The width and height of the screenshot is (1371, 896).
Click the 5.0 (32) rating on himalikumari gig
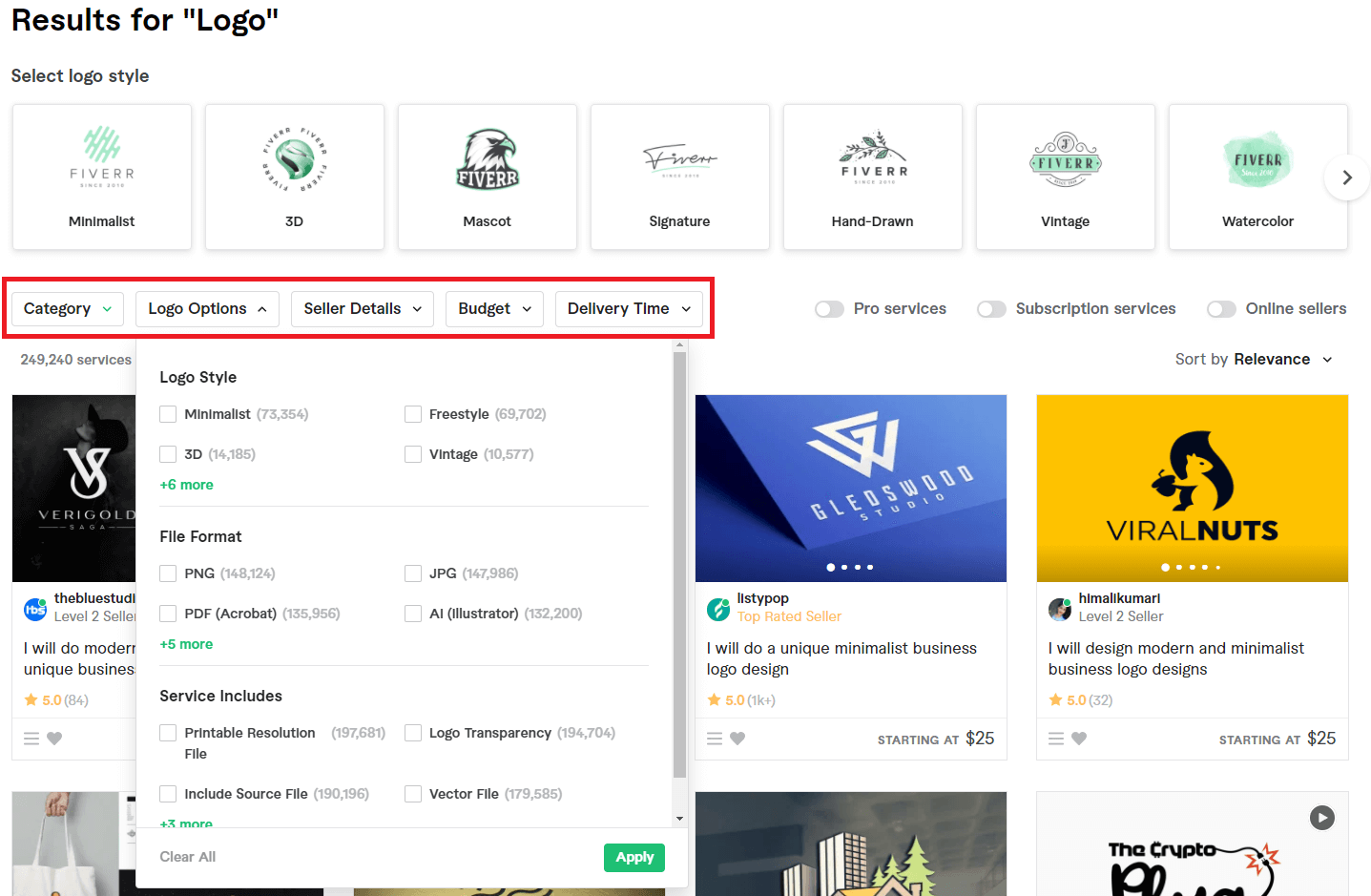click(x=1081, y=700)
